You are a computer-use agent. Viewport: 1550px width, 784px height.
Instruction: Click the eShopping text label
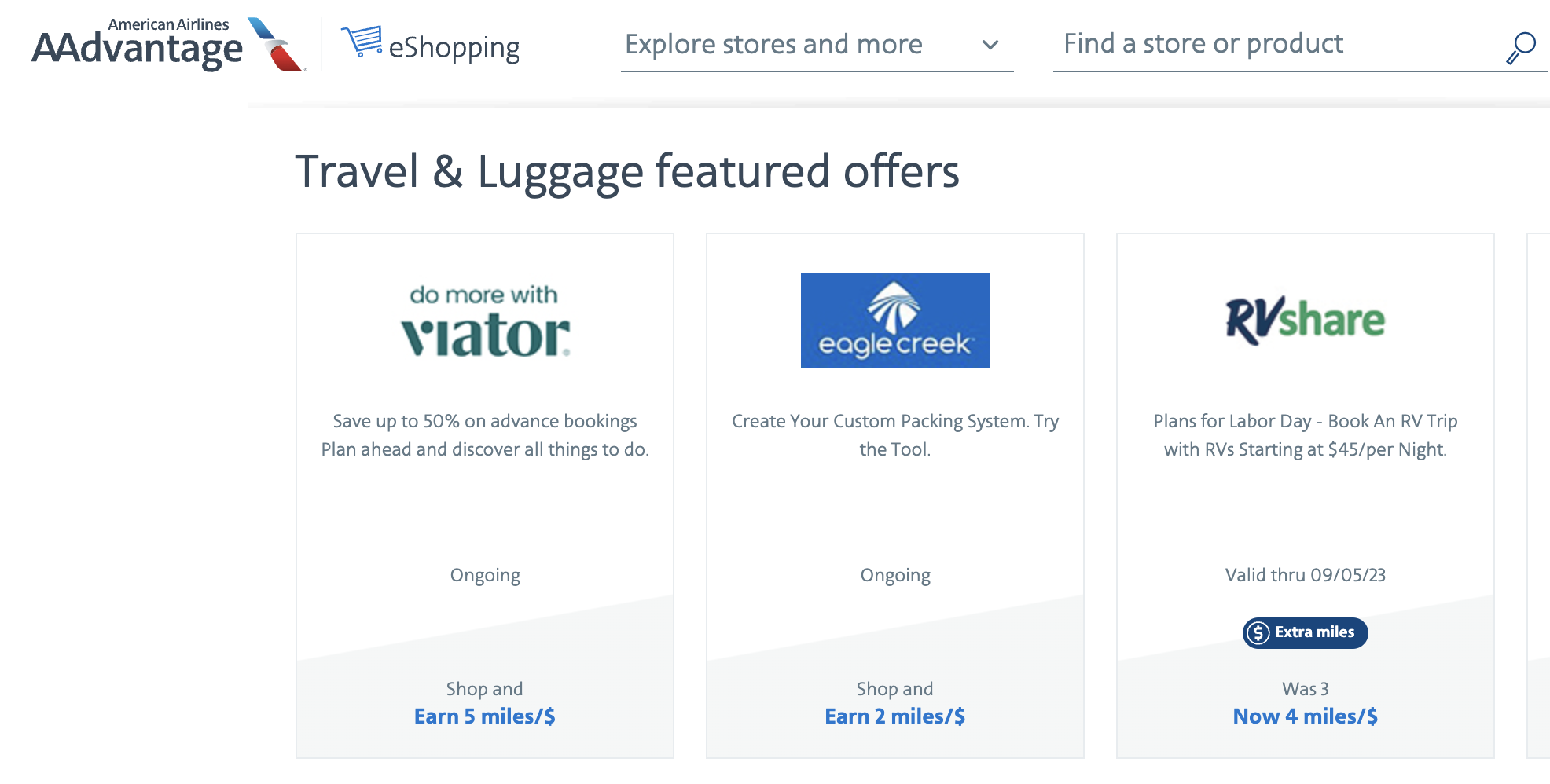[454, 48]
